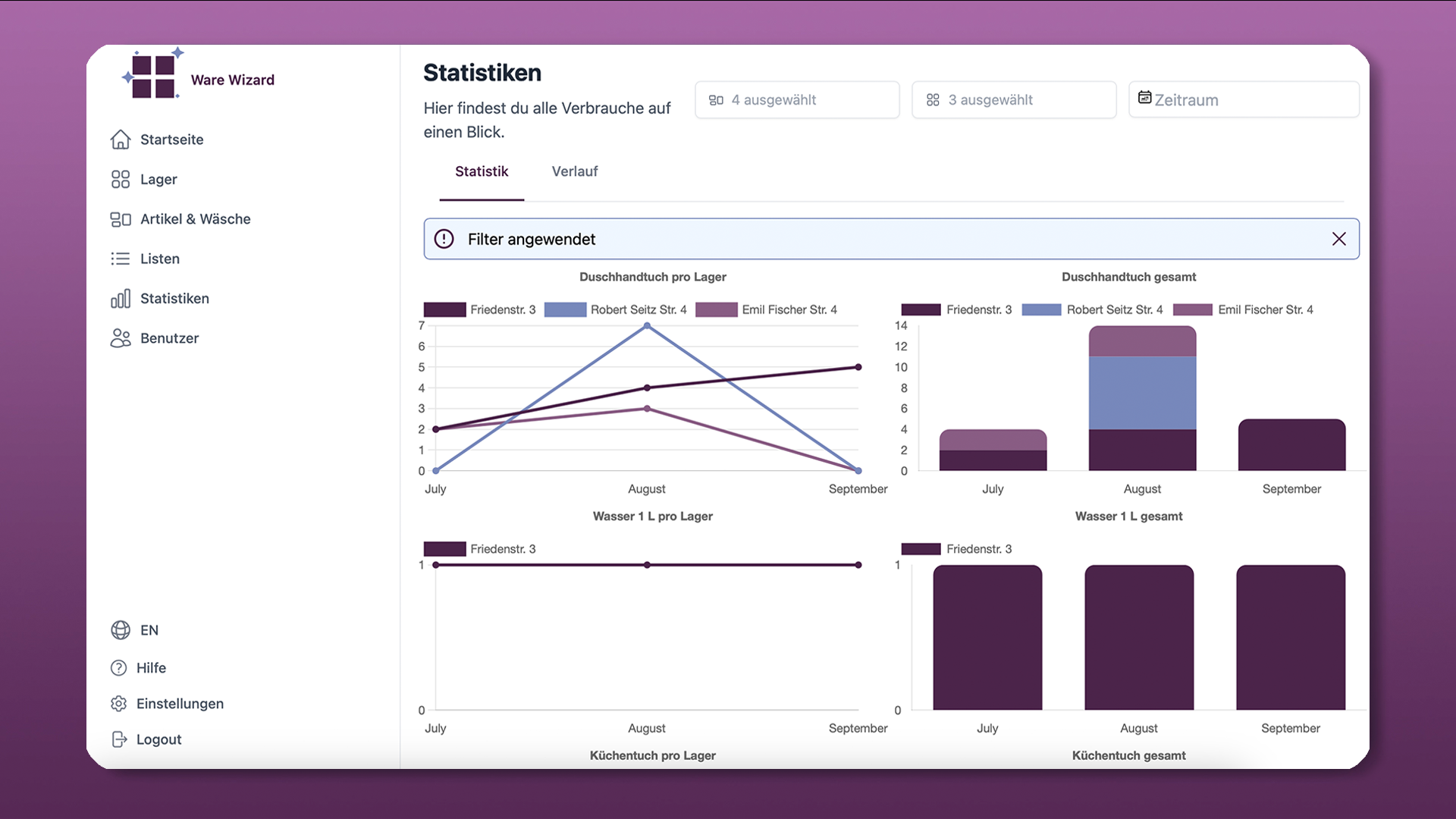Open Startseite via the home icon

(x=121, y=140)
